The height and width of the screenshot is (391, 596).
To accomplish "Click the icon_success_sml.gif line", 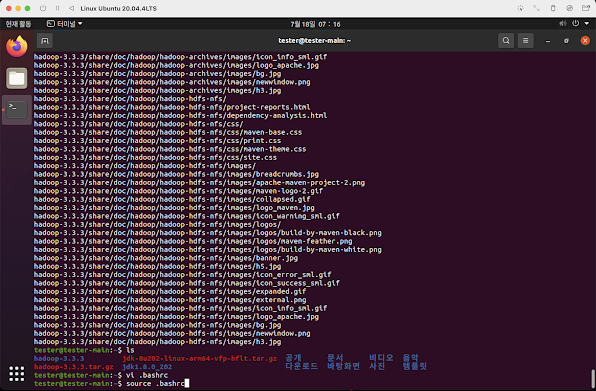I will (187, 283).
